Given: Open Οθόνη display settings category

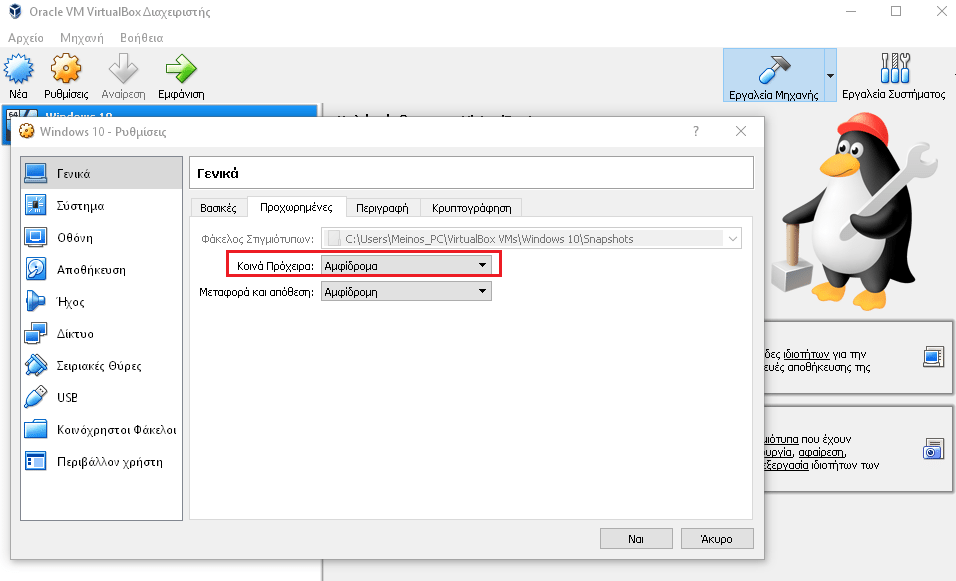Looking at the screenshot, I should point(101,237).
